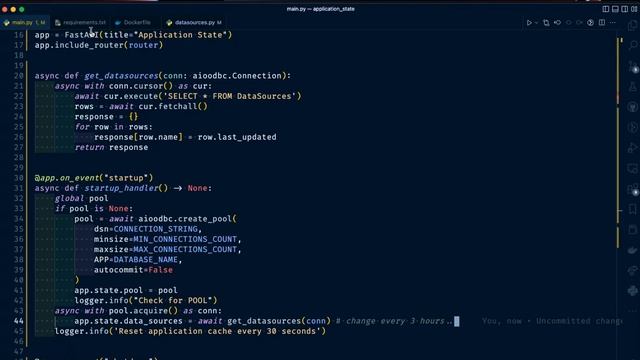The height and width of the screenshot is (360, 640).
Task: Click the 'SELECT * FROM DataSources' string
Action: (230, 96)
